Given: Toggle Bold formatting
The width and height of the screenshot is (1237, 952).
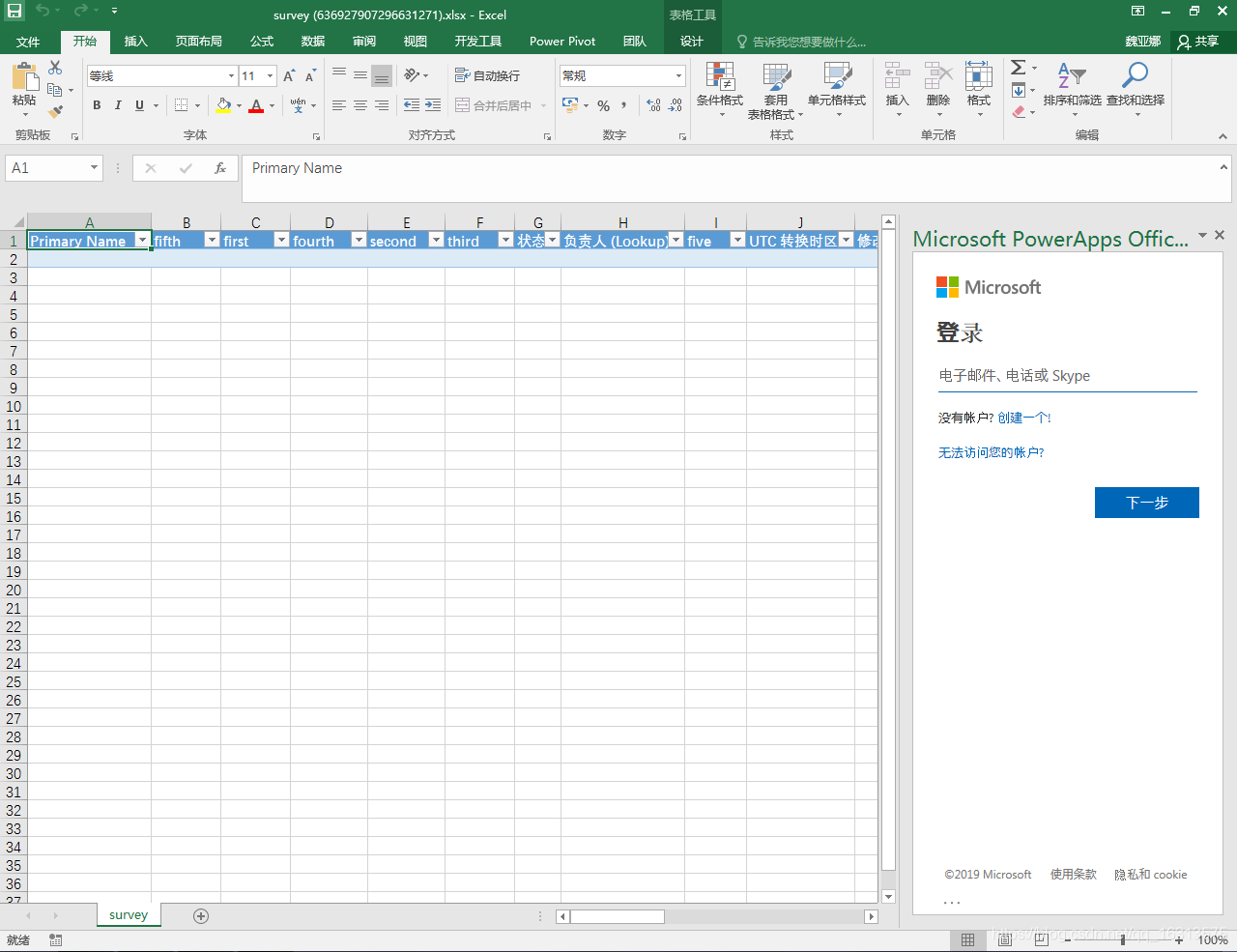Looking at the screenshot, I should click(x=97, y=105).
